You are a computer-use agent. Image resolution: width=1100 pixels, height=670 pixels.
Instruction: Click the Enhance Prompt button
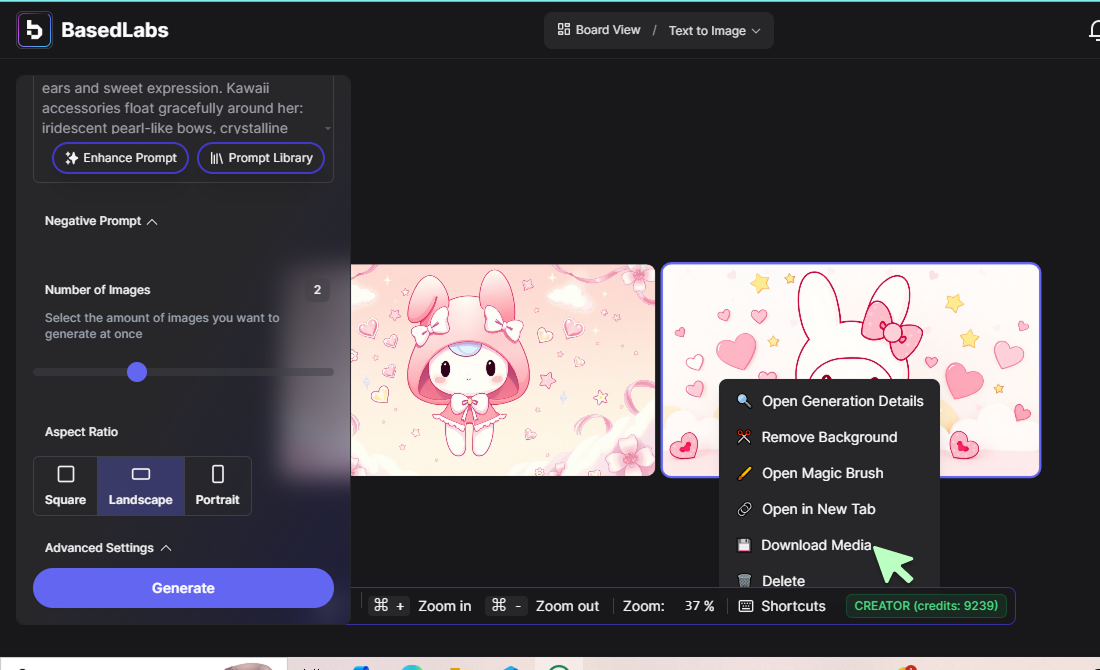click(120, 158)
